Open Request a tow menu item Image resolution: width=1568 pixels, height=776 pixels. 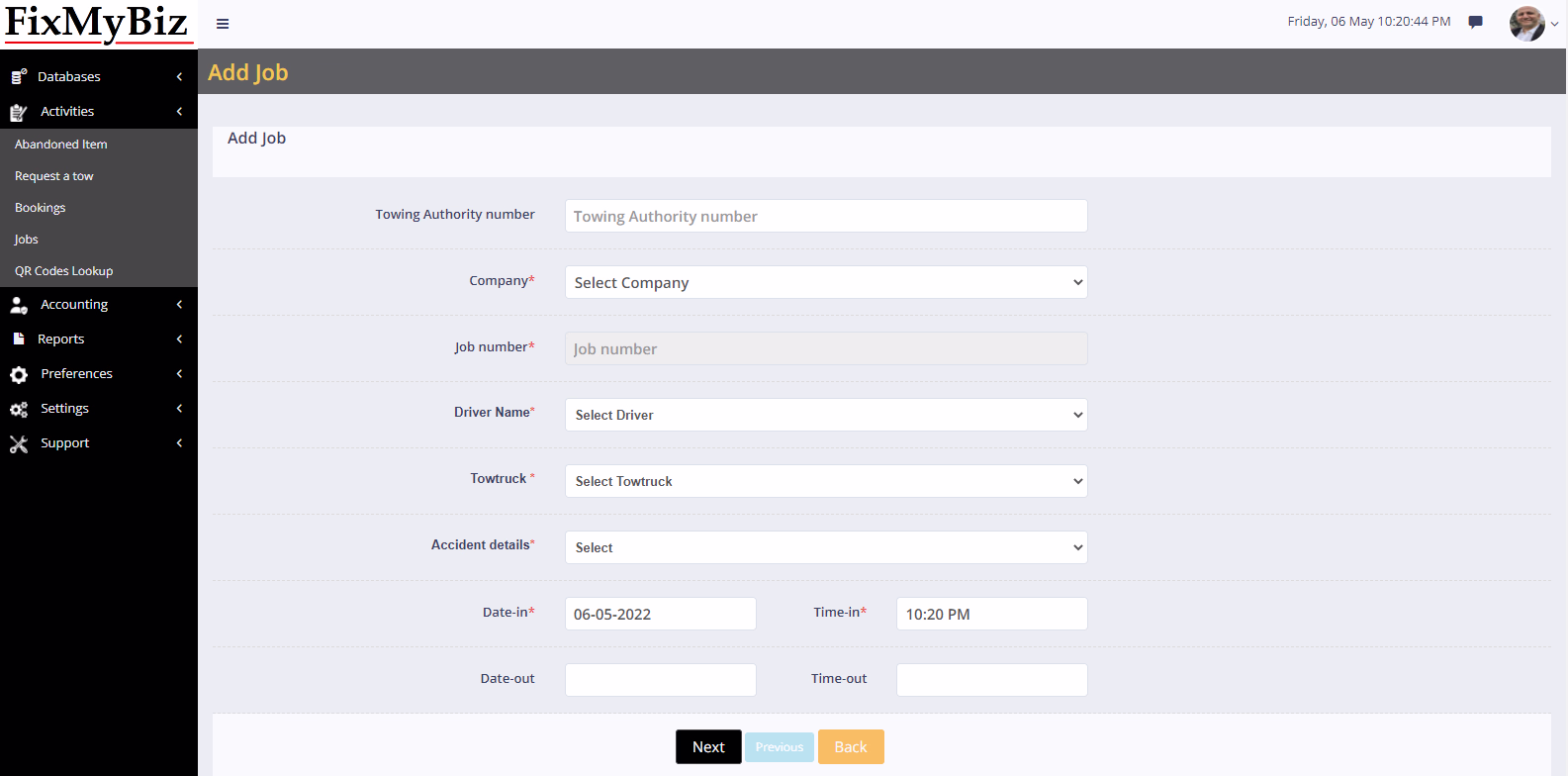point(54,176)
